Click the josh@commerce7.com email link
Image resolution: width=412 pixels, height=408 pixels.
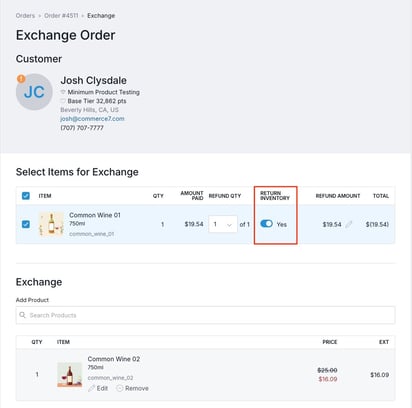pyautogui.click(x=92, y=119)
